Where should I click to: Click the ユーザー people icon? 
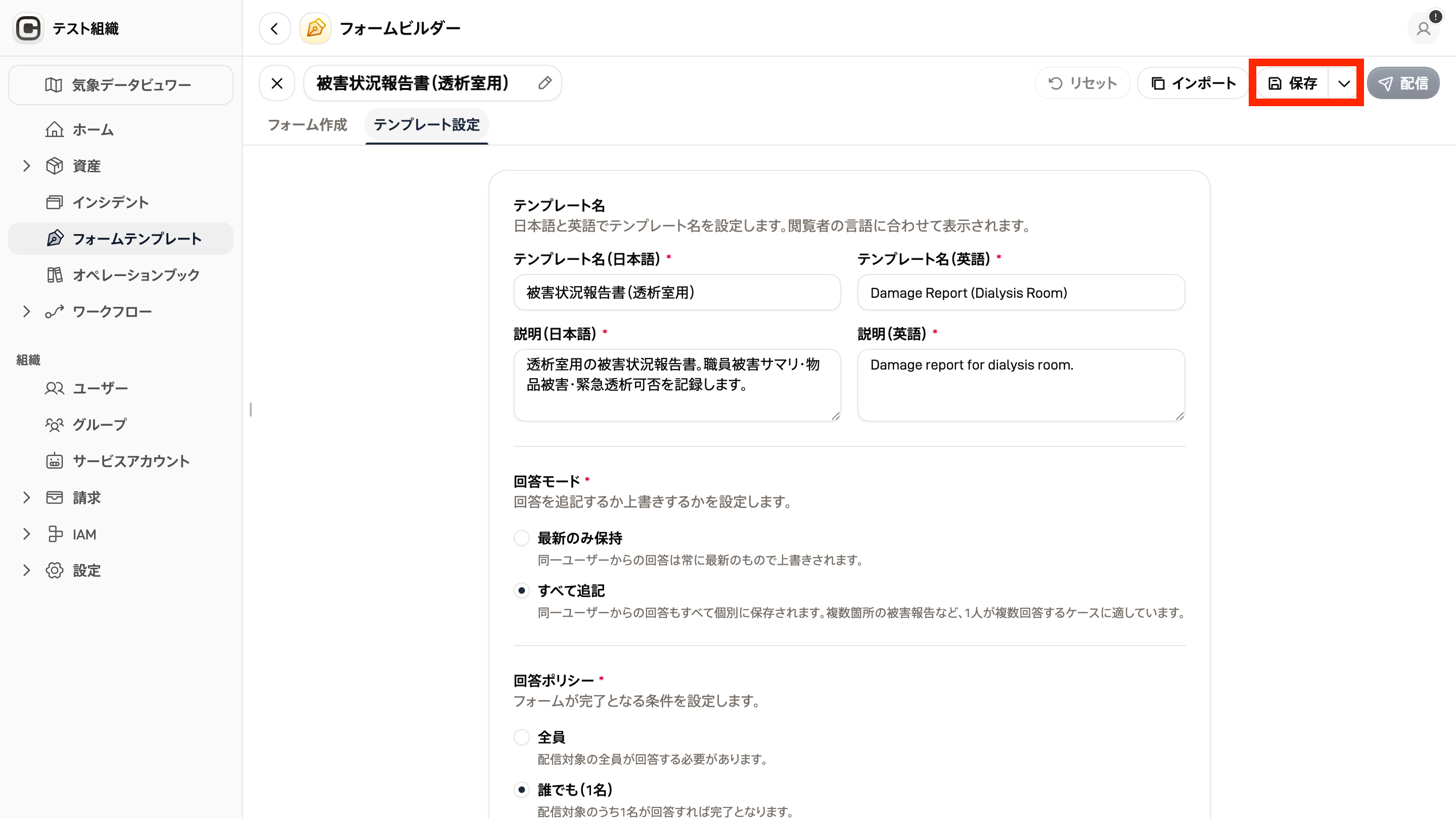[54, 388]
